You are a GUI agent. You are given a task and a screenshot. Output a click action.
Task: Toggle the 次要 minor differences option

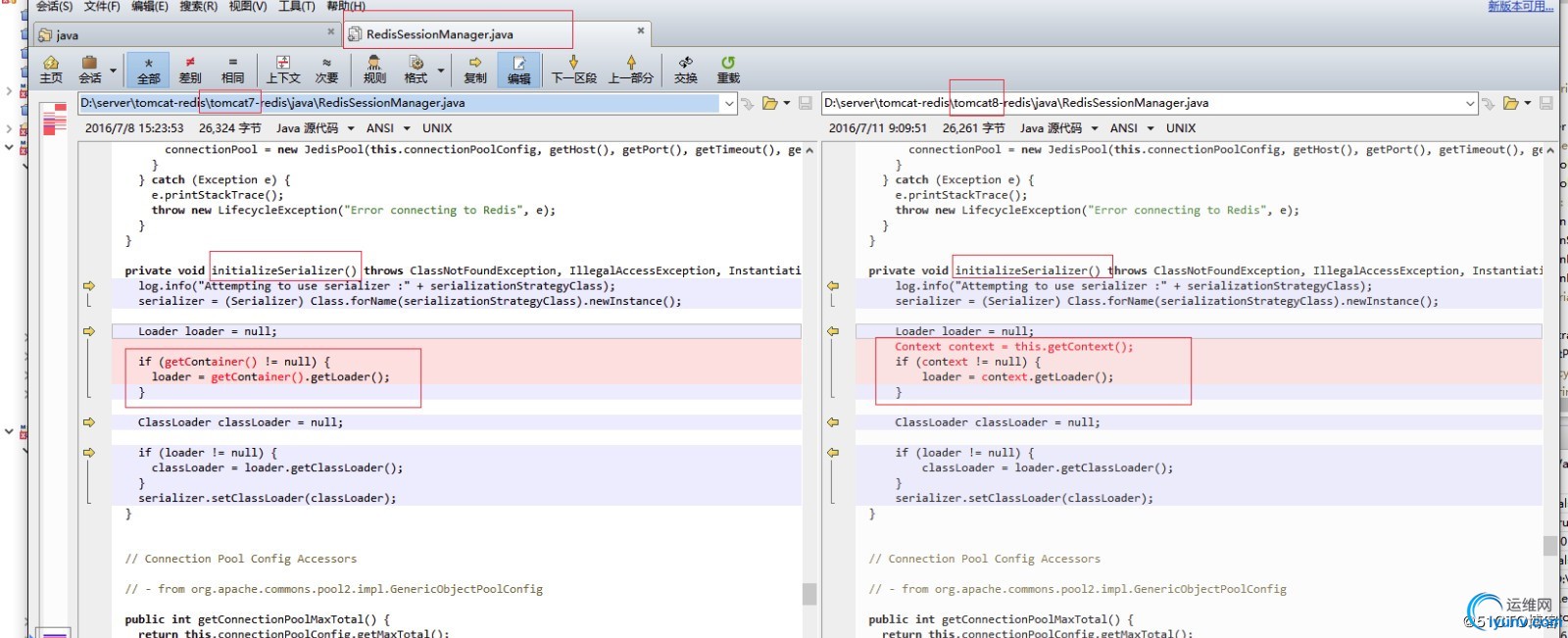pyautogui.click(x=326, y=70)
